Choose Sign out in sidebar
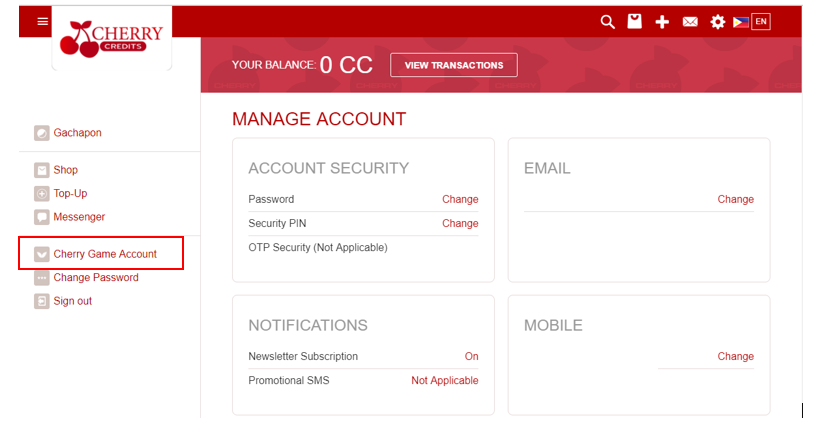Viewport: 819px width, 441px height. [x=73, y=301]
